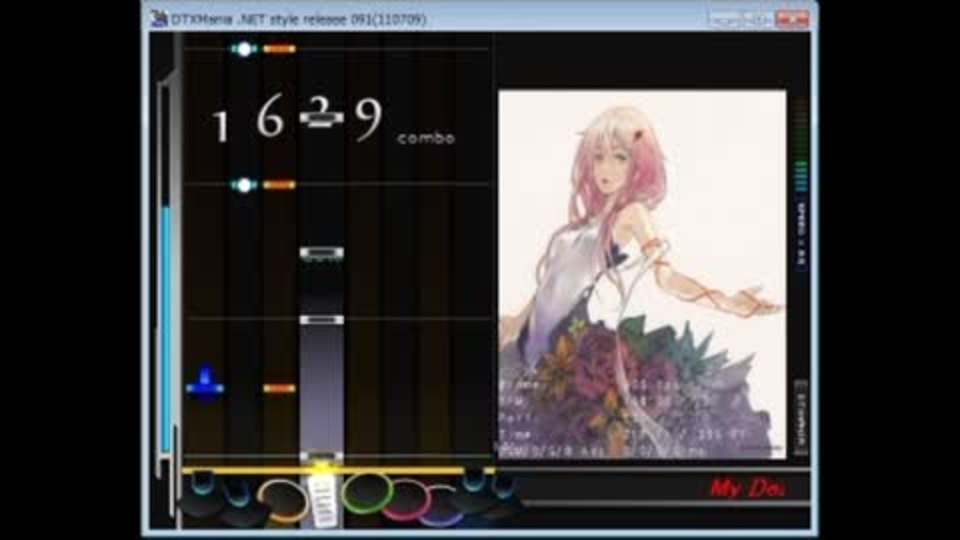The height and width of the screenshot is (540, 960).
Task: Hit the green-rimmed high tom pad
Action: (367, 493)
